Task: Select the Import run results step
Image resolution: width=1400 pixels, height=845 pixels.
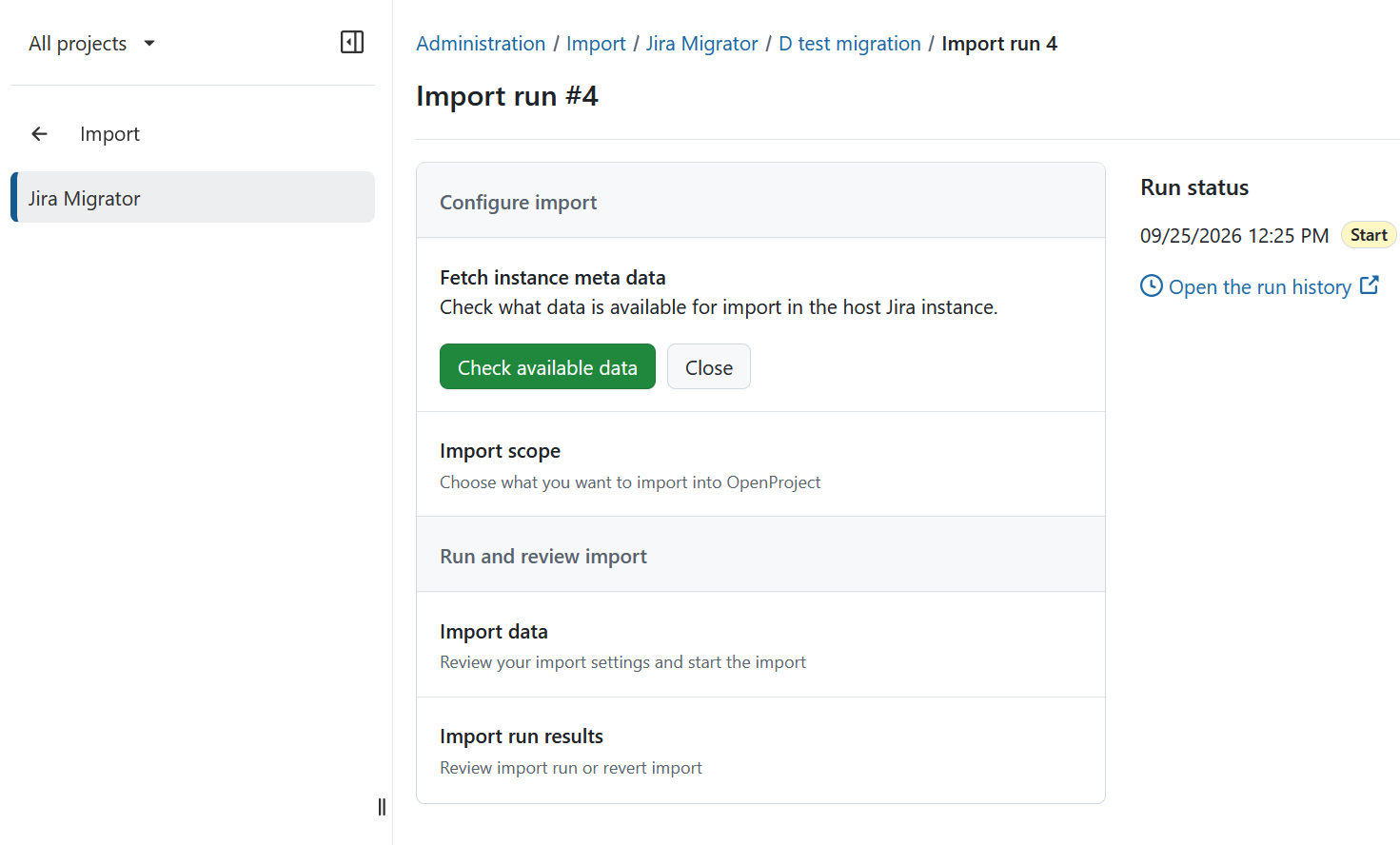Action: pos(760,751)
